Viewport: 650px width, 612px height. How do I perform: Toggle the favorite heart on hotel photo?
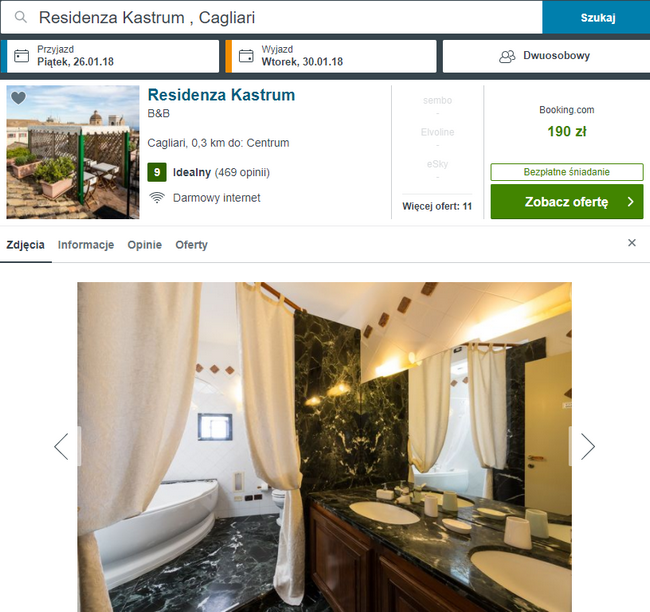[x=18, y=98]
